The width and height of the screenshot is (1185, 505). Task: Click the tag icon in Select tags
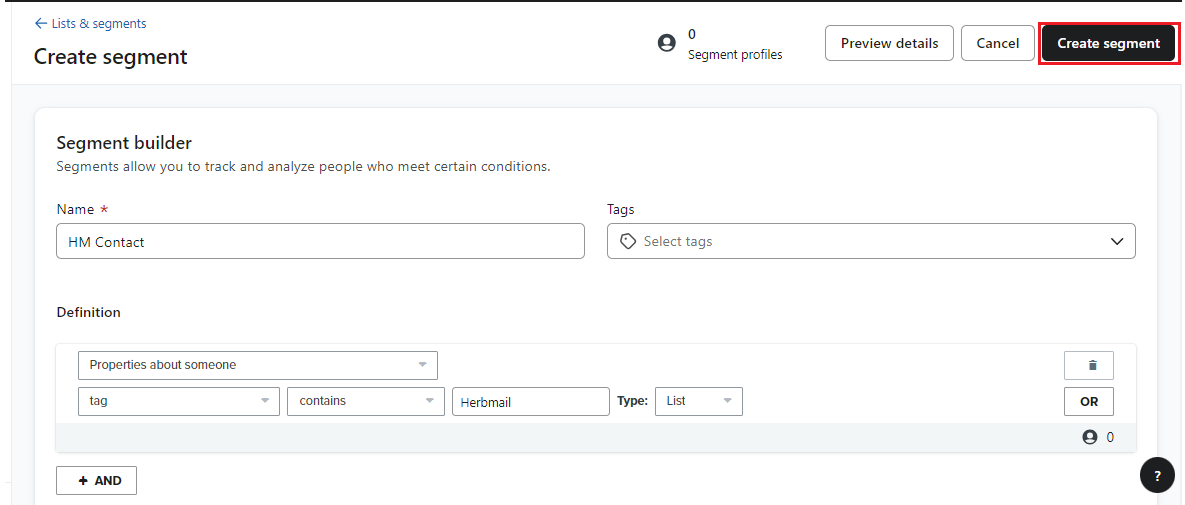click(x=627, y=241)
